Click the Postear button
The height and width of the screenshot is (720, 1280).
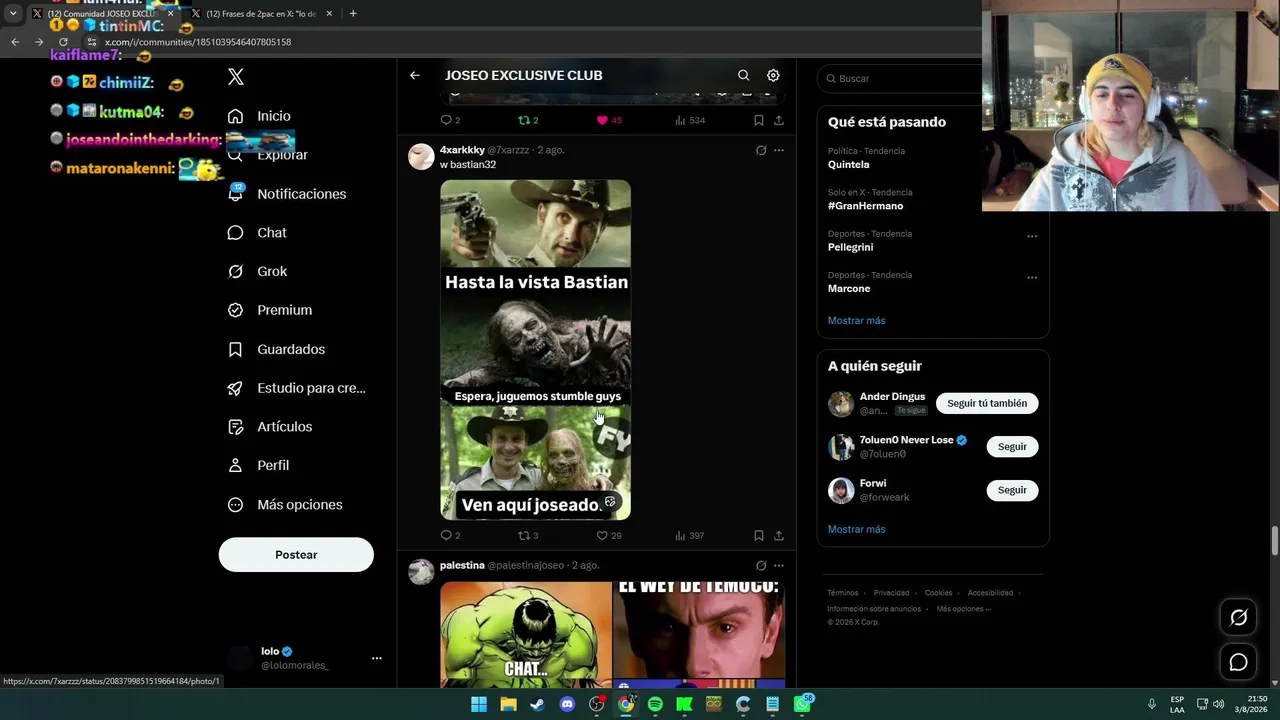coord(296,555)
